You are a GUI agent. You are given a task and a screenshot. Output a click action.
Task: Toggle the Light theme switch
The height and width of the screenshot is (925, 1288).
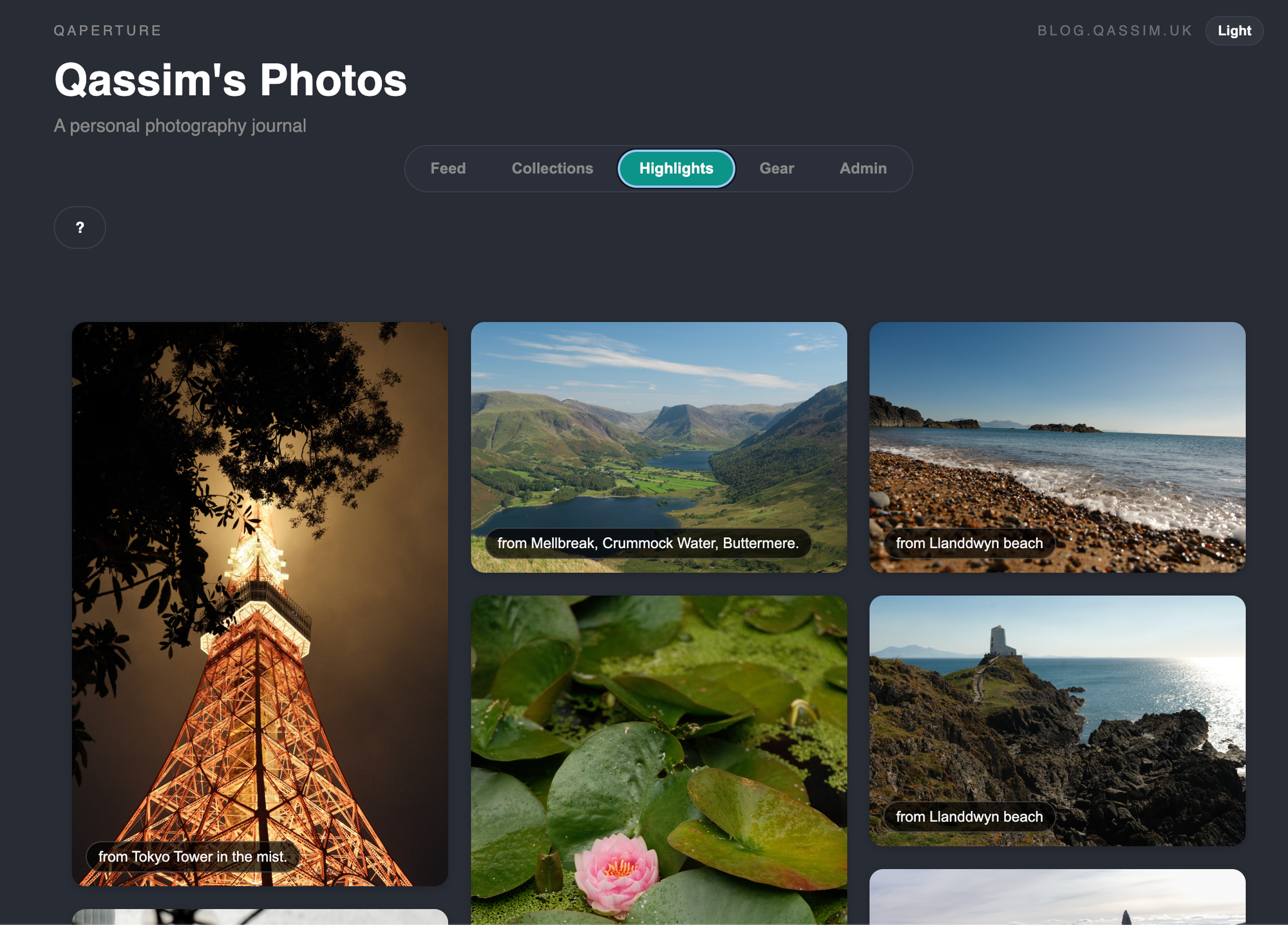pos(1233,31)
